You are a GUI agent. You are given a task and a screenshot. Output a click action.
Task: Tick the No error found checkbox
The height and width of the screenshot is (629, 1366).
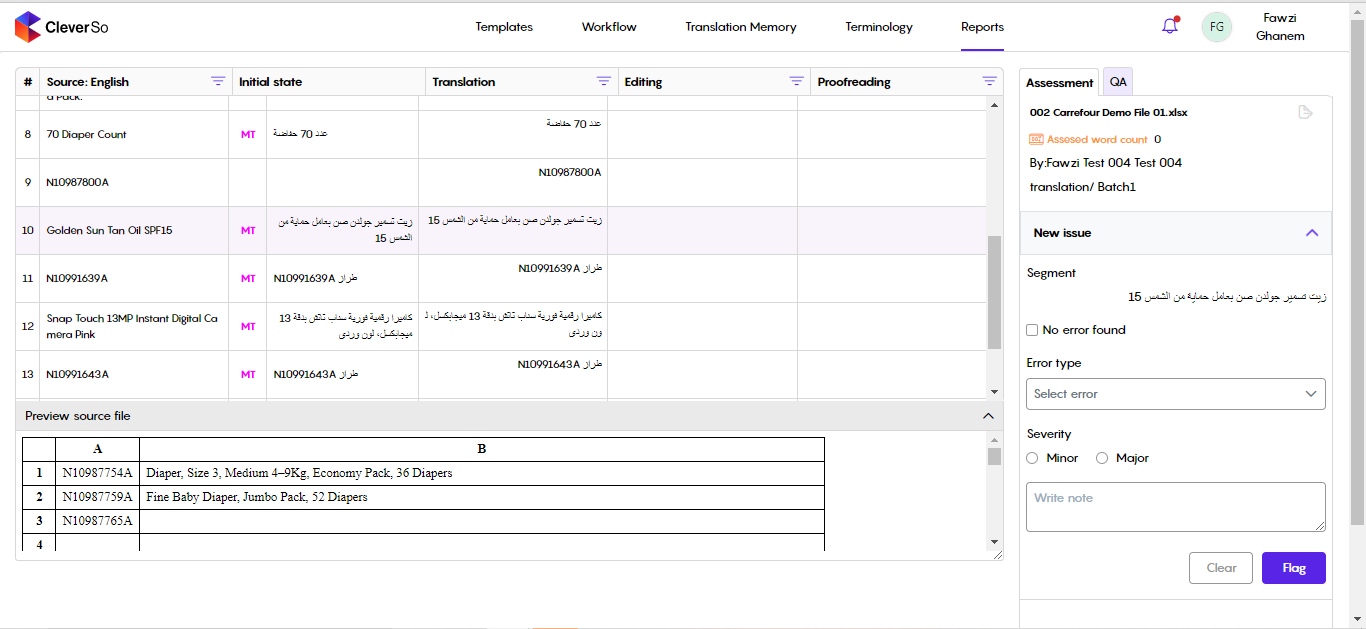1032,330
